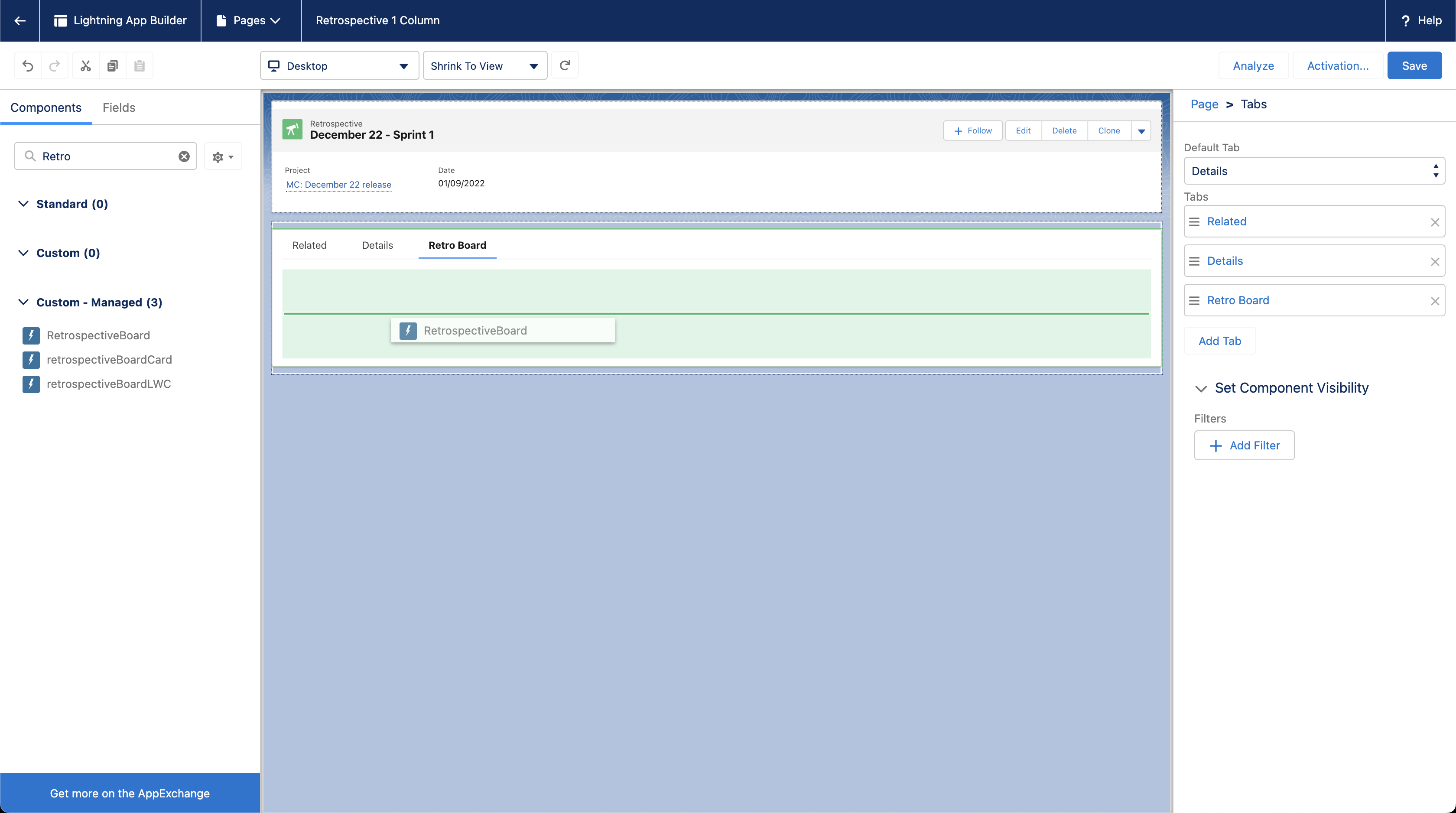Select the Related tab in canvas
Image resolution: width=1456 pixels, height=813 pixels.
pyautogui.click(x=309, y=245)
